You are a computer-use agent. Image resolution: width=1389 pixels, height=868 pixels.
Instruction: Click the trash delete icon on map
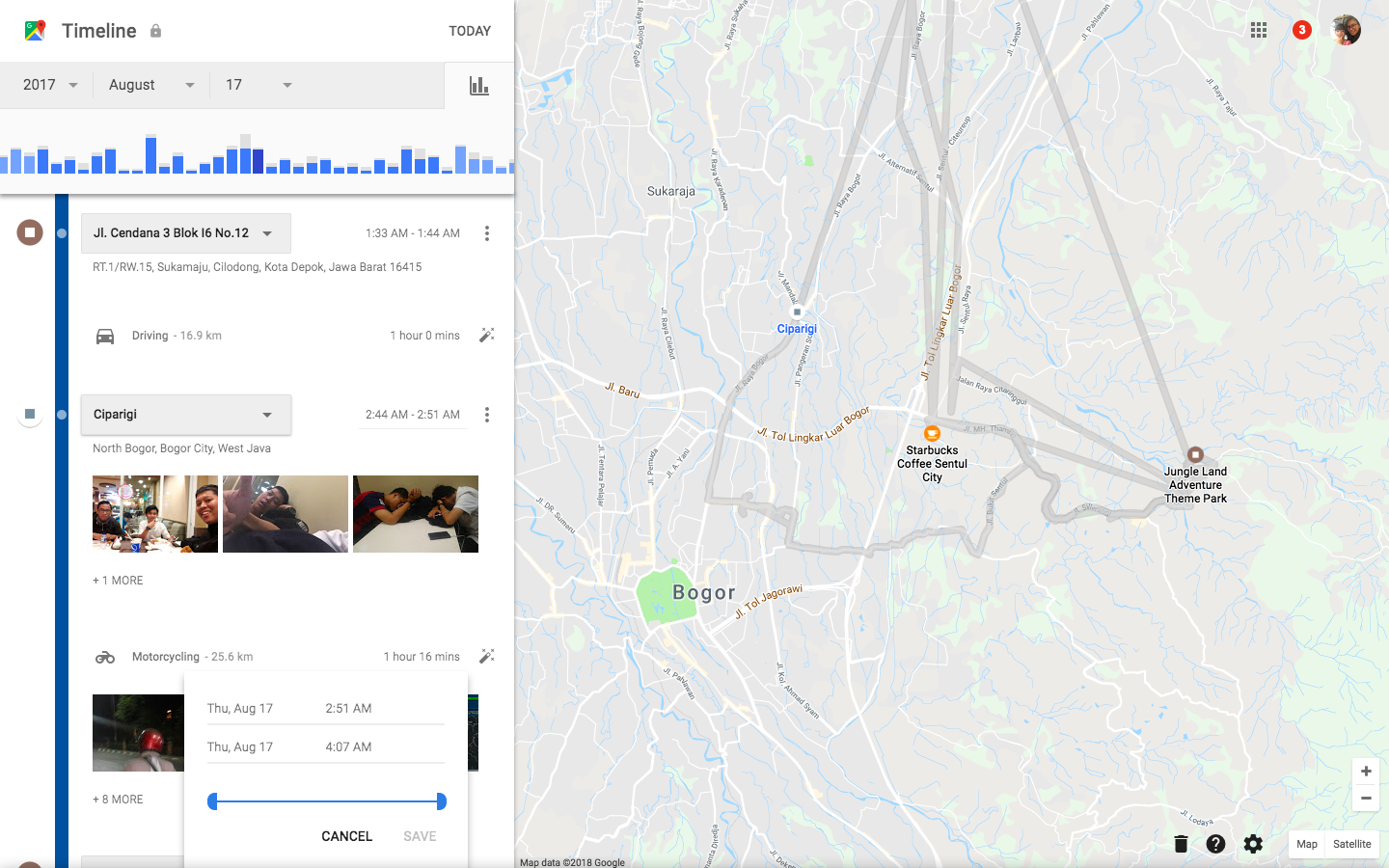pyautogui.click(x=1181, y=844)
